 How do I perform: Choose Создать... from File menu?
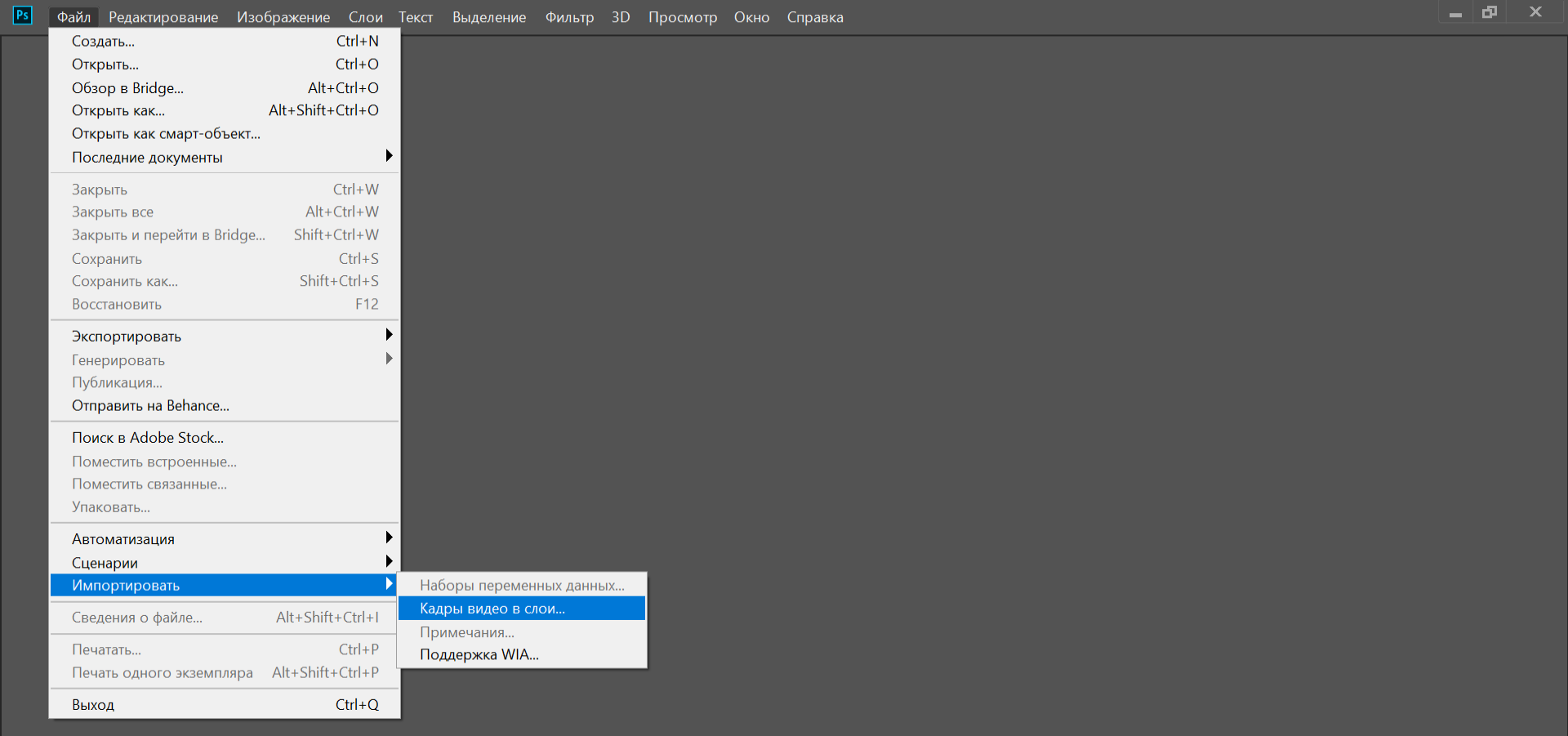pos(225,41)
